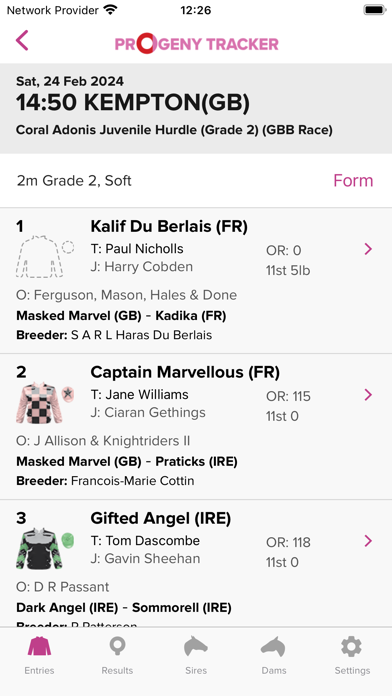Expand Kalif Du Berlais details chevron
Viewport: 392px width, 696px height.
pyautogui.click(x=368, y=249)
